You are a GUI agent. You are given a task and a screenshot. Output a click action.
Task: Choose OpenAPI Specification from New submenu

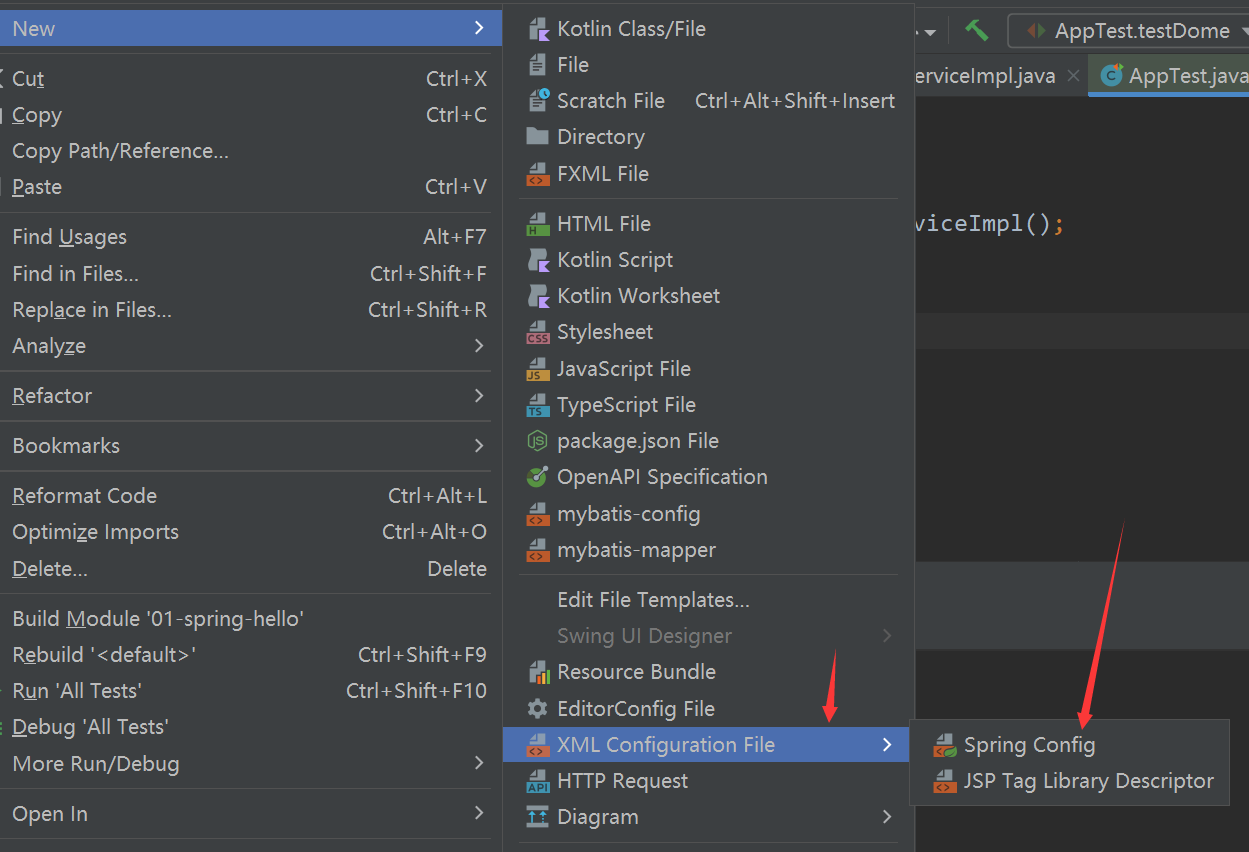707,477
